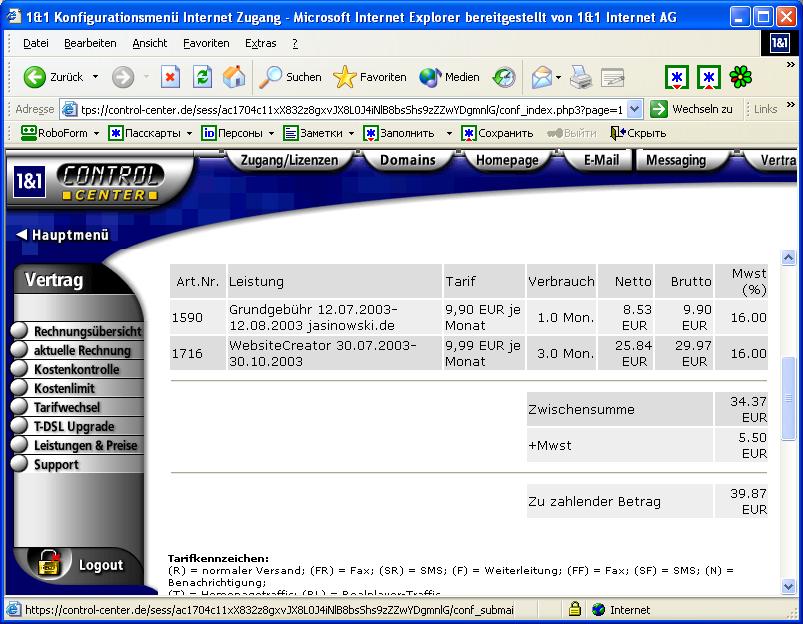Click the Сохранить save forms button
Viewport: 803px width, 624px height.
click(x=497, y=133)
